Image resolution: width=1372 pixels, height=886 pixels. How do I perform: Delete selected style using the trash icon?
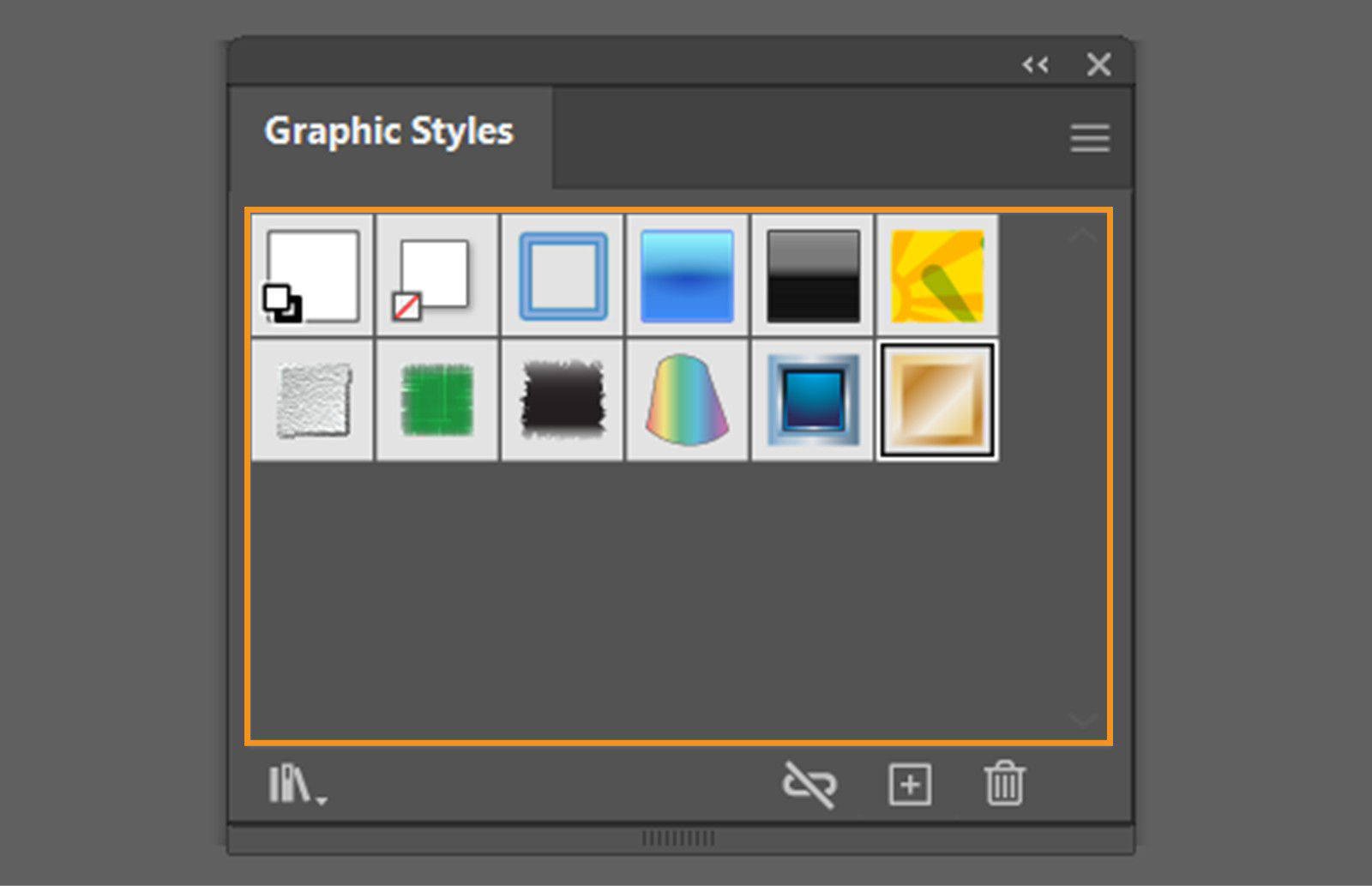pos(1005,783)
